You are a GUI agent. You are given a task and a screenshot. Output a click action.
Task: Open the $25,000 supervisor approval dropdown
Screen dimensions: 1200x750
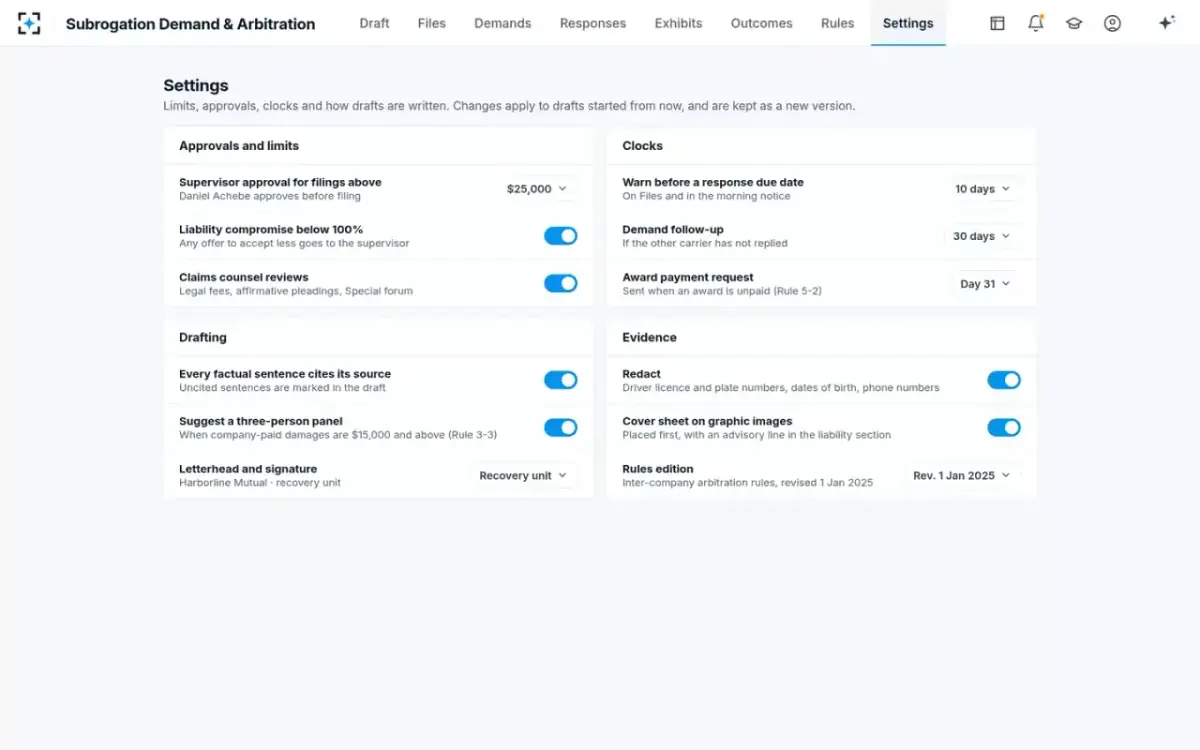pyautogui.click(x=537, y=189)
